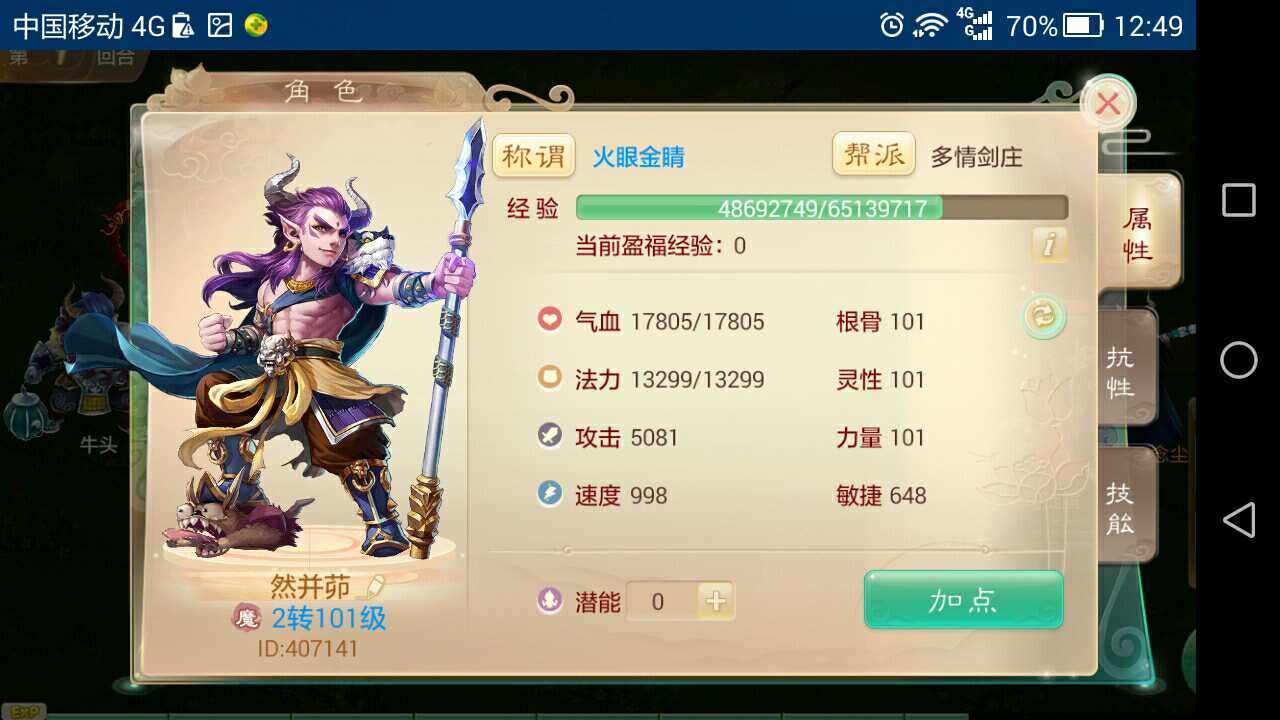1280x720 pixels.
Task: Click the green 加点 button
Action: click(x=963, y=600)
